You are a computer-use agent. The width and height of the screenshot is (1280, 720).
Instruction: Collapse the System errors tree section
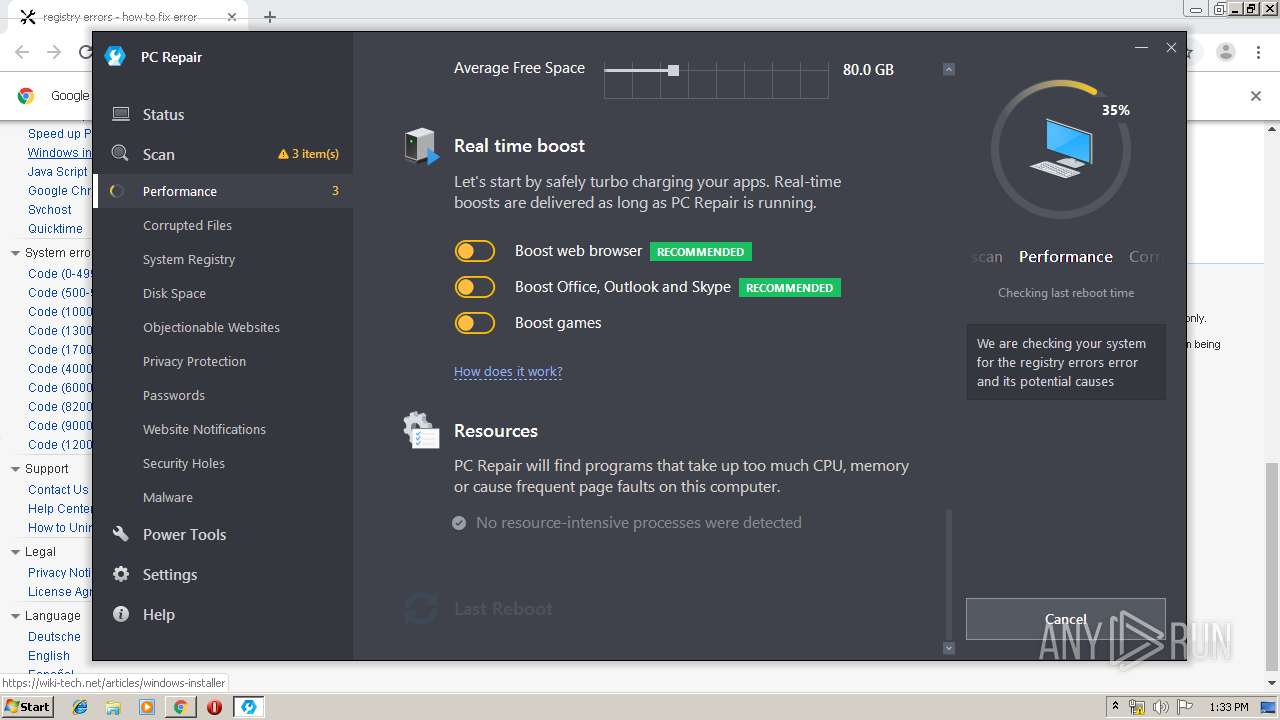[x=15, y=253]
